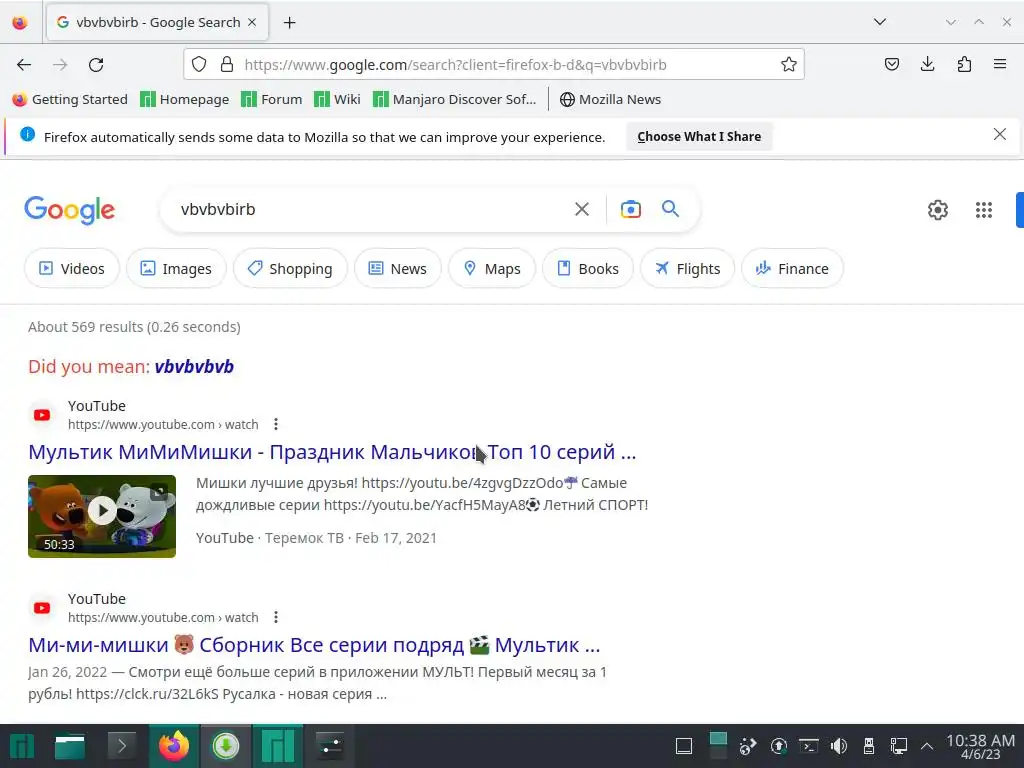Clear the Google search box
This screenshot has width=1024, height=768.
[x=581, y=209]
